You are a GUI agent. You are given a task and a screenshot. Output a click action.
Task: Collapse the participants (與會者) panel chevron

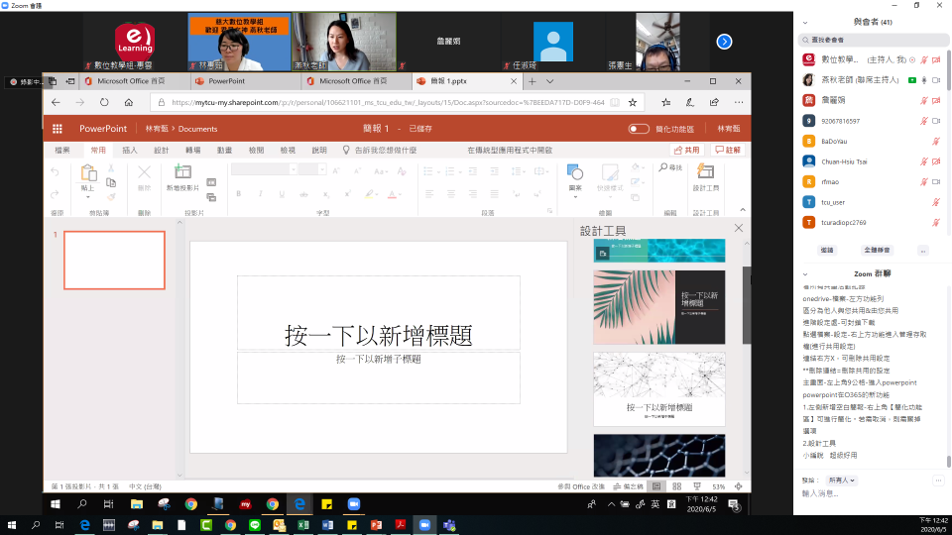point(806,19)
